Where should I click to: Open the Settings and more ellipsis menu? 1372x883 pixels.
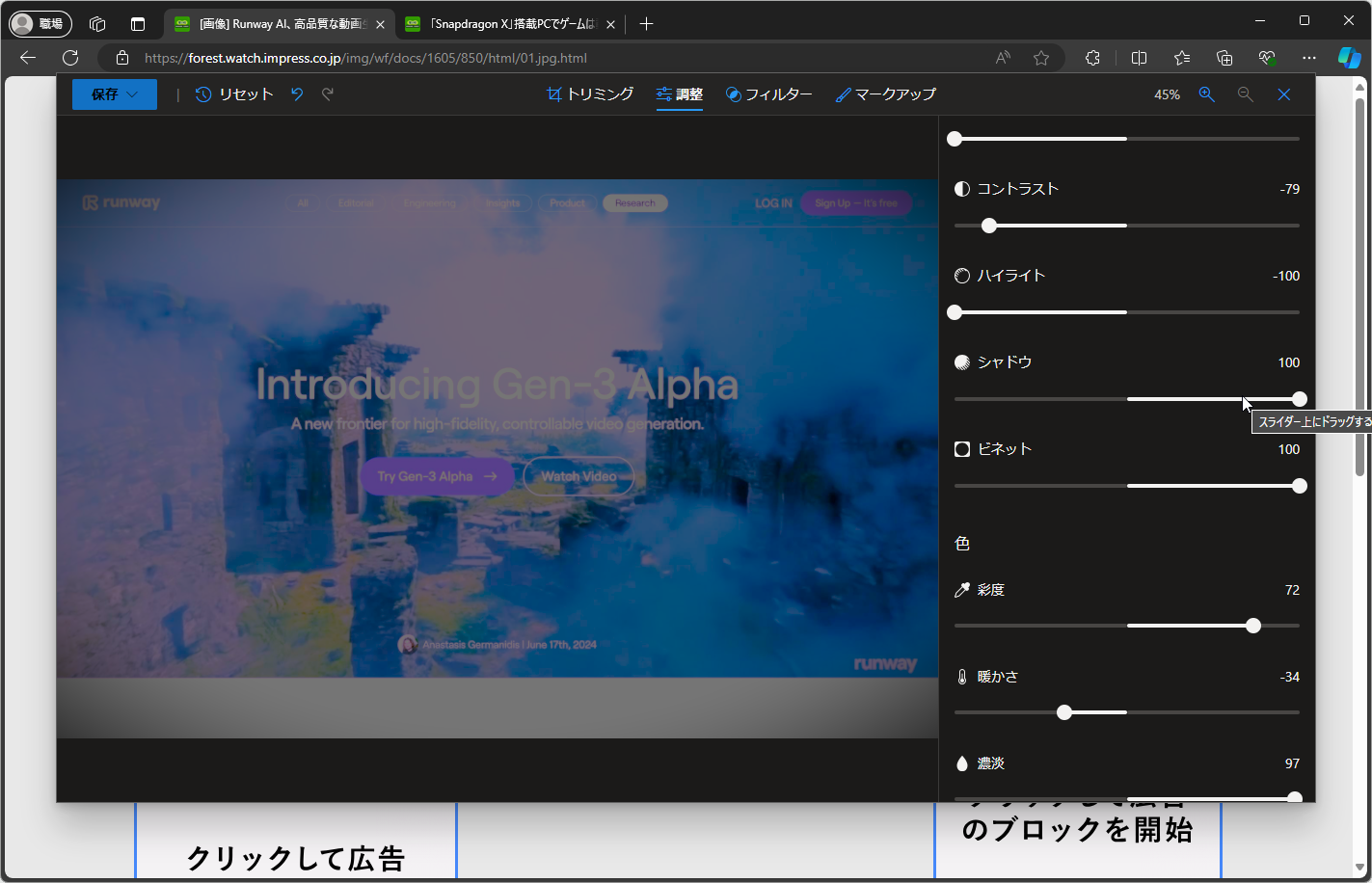[x=1308, y=58]
